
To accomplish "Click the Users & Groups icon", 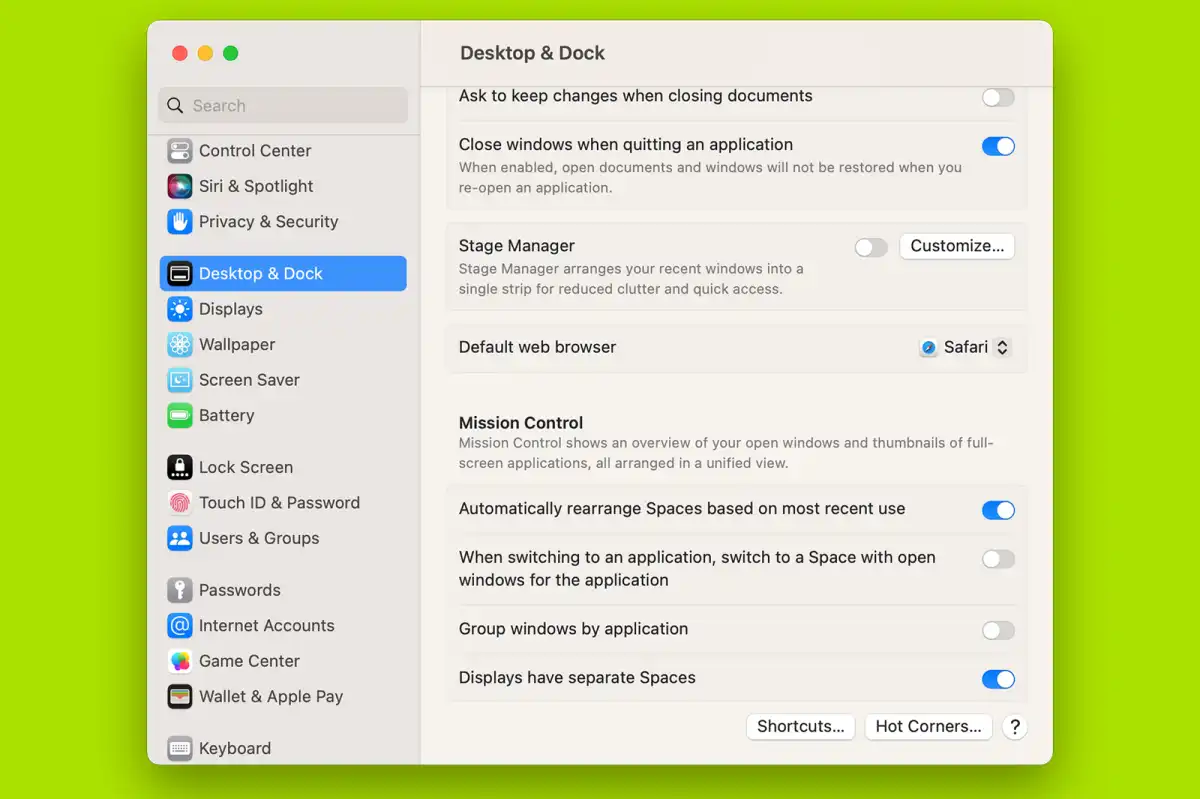I will [180, 538].
